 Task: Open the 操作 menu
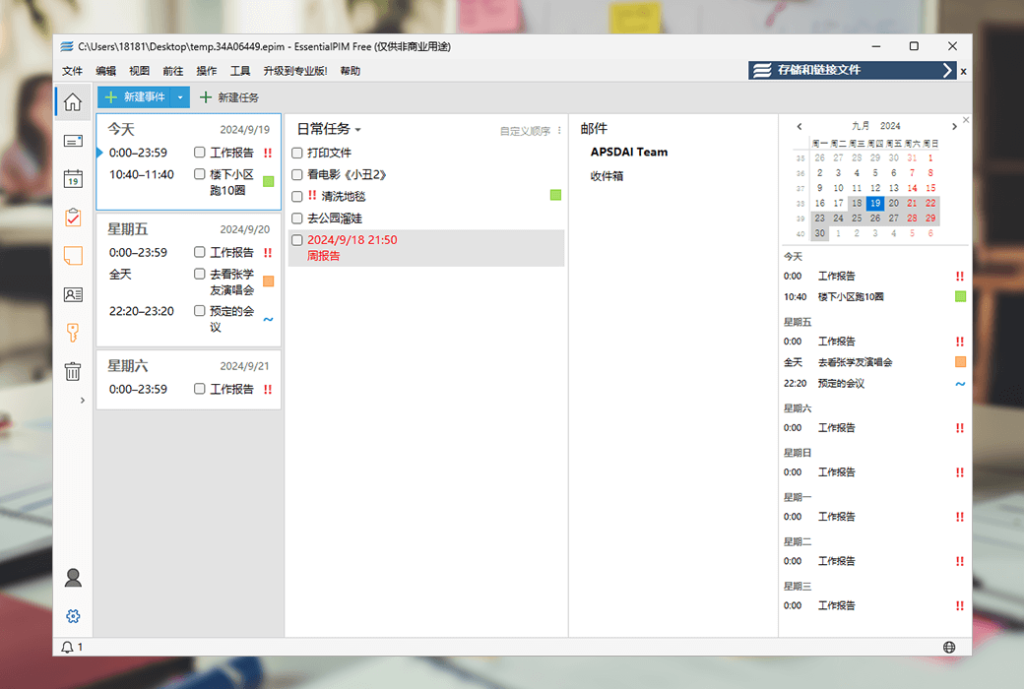coord(206,71)
